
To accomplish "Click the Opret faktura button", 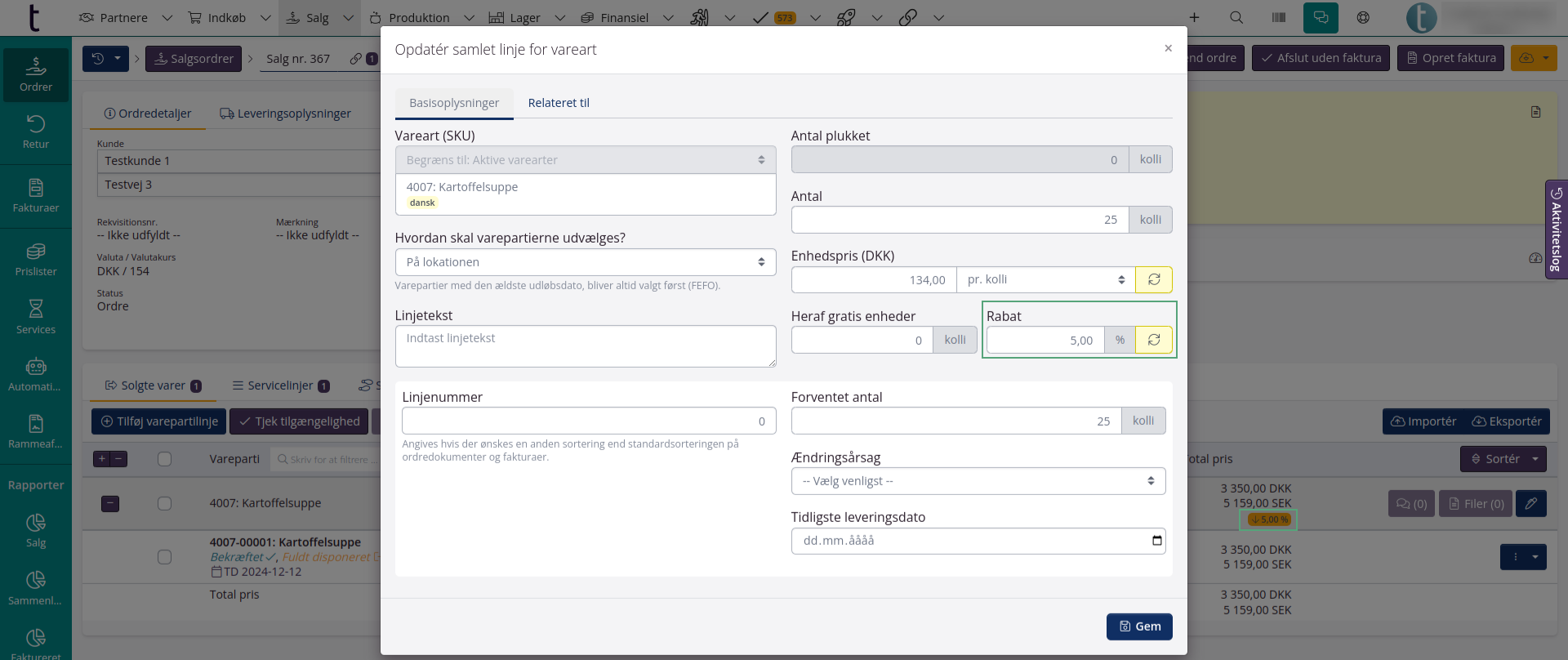I will pos(1450,58).
